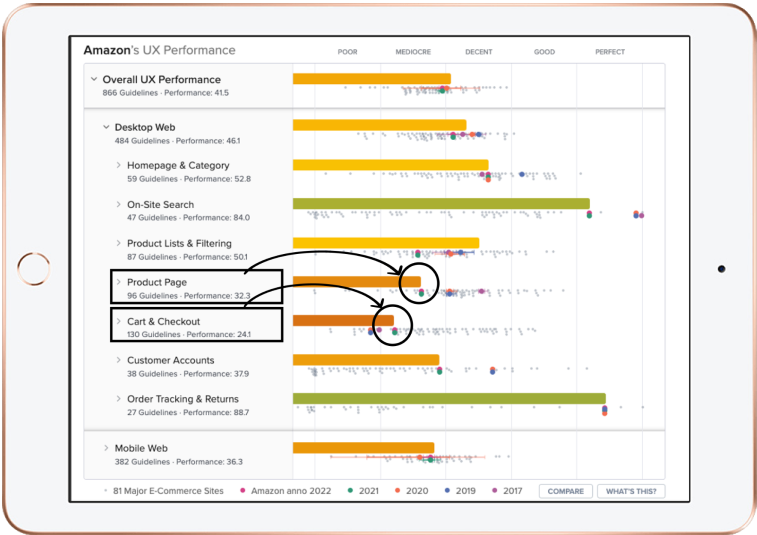
Task: Expand the Mobile Web section
Action: (x=106, y=448)
